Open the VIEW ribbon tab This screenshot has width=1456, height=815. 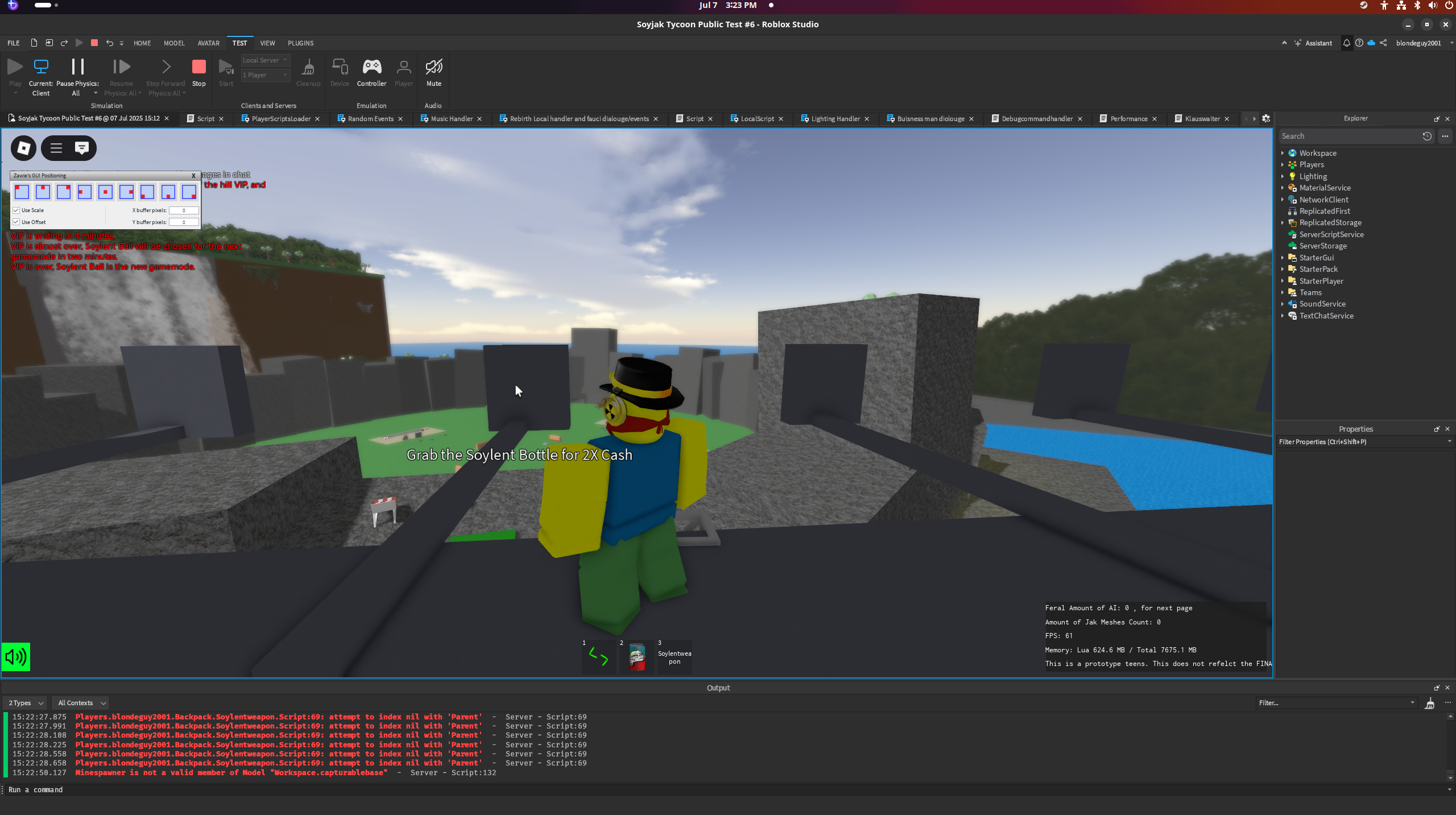[267, 43]
